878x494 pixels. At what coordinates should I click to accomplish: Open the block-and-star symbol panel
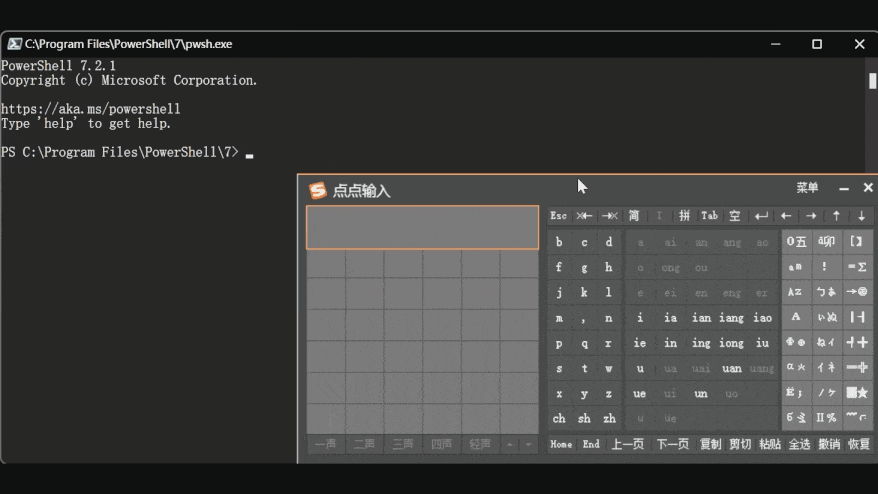856,393
